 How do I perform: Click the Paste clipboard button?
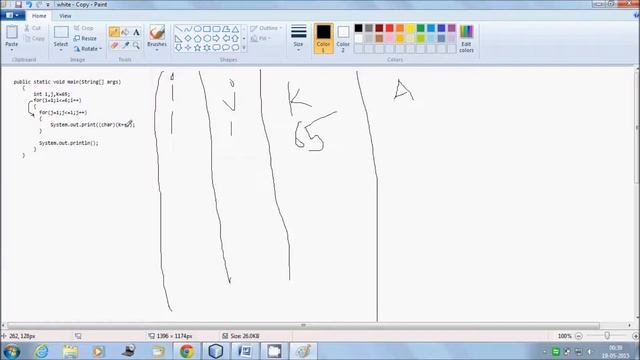[x=12, y=33]
